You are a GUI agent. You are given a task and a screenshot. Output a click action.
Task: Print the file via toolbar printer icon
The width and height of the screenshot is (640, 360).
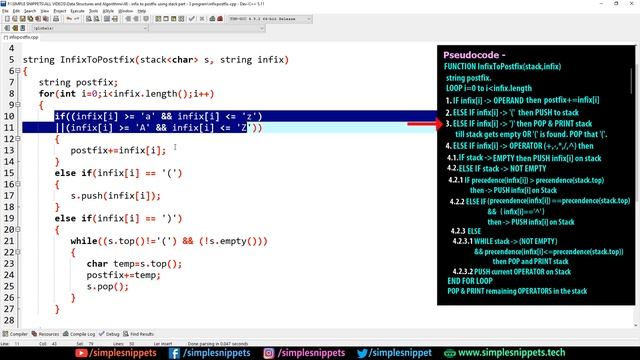click(56, 19)
